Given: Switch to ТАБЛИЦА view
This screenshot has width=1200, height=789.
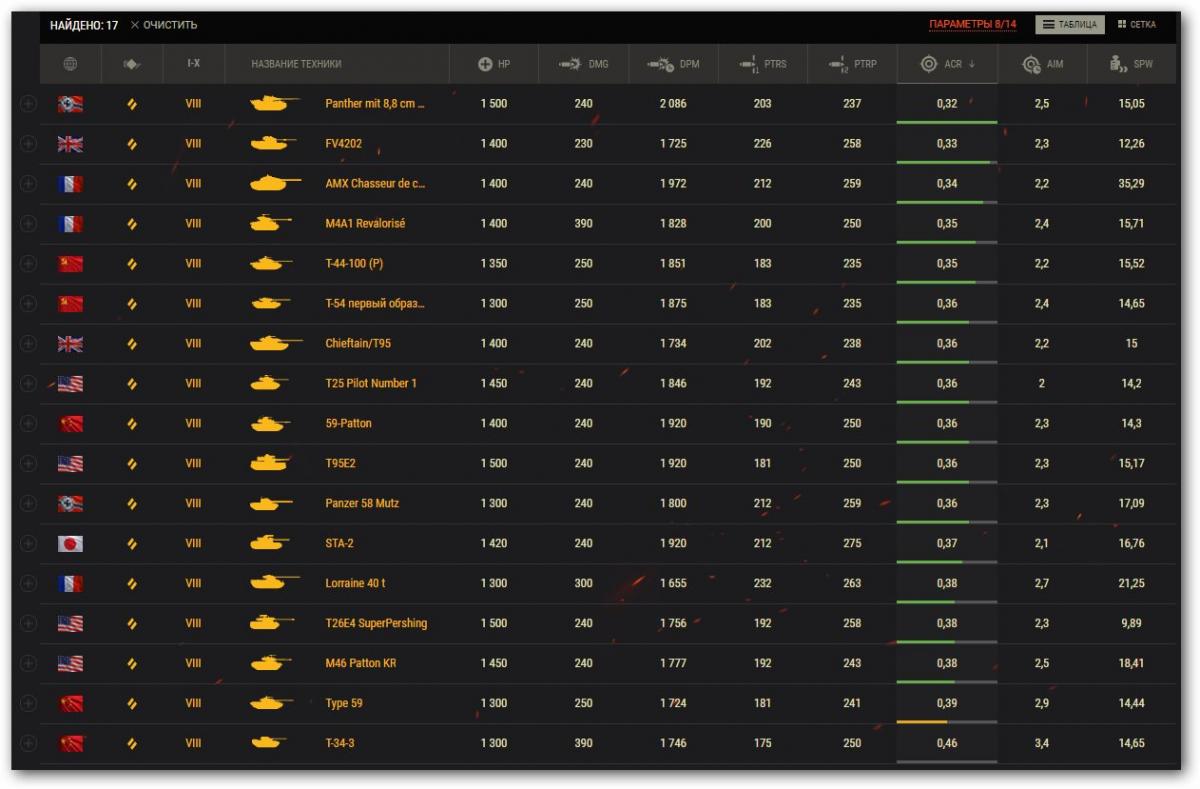Looking at the screenshot, I should (1070, 25).
